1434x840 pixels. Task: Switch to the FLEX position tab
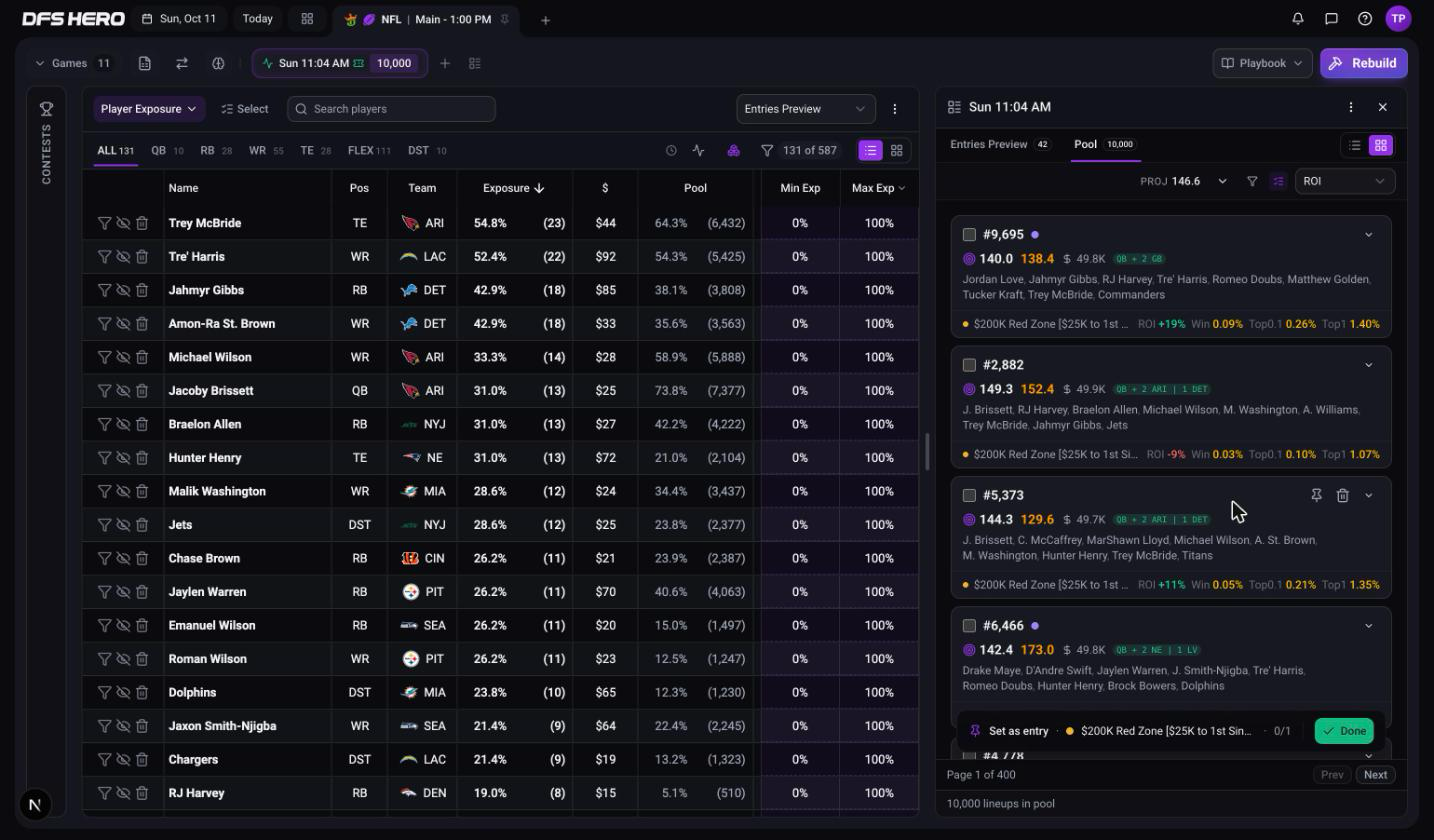click(x=369, y=151)
